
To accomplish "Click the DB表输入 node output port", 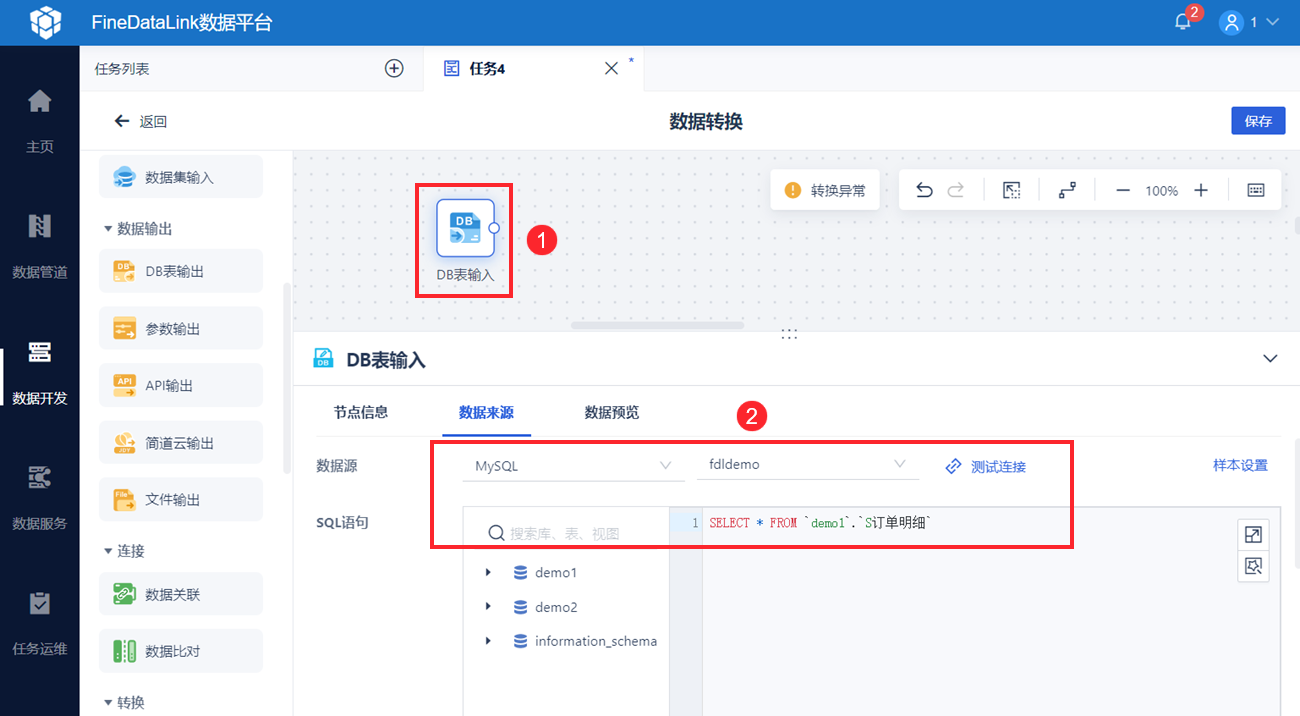I will [x=494, y=228].
